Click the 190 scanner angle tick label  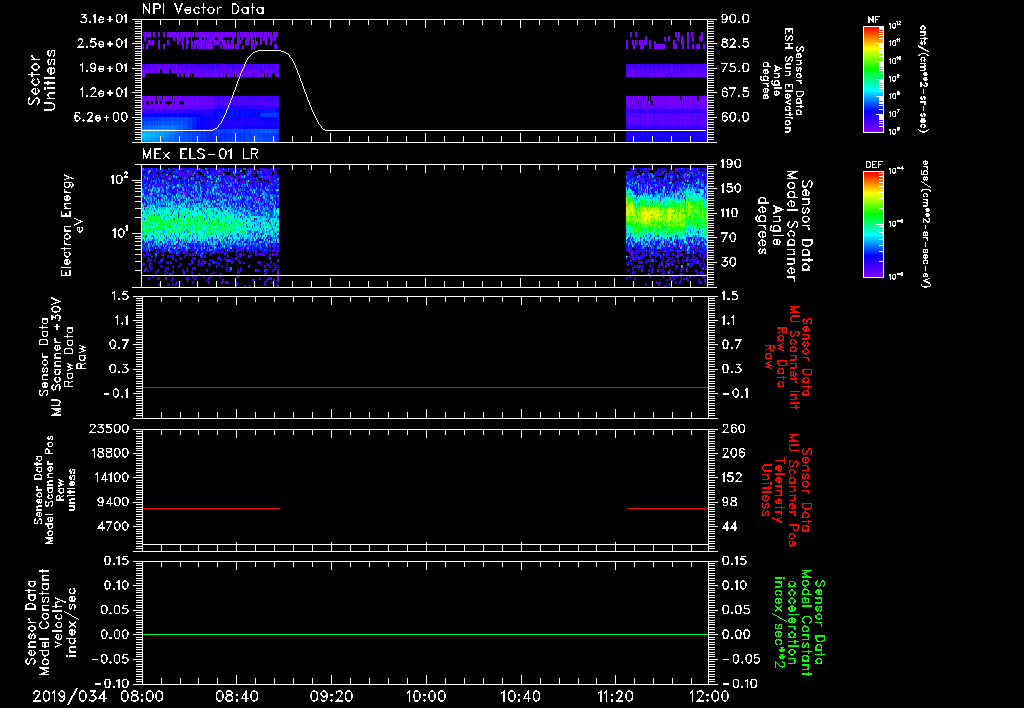pos(731,164)
